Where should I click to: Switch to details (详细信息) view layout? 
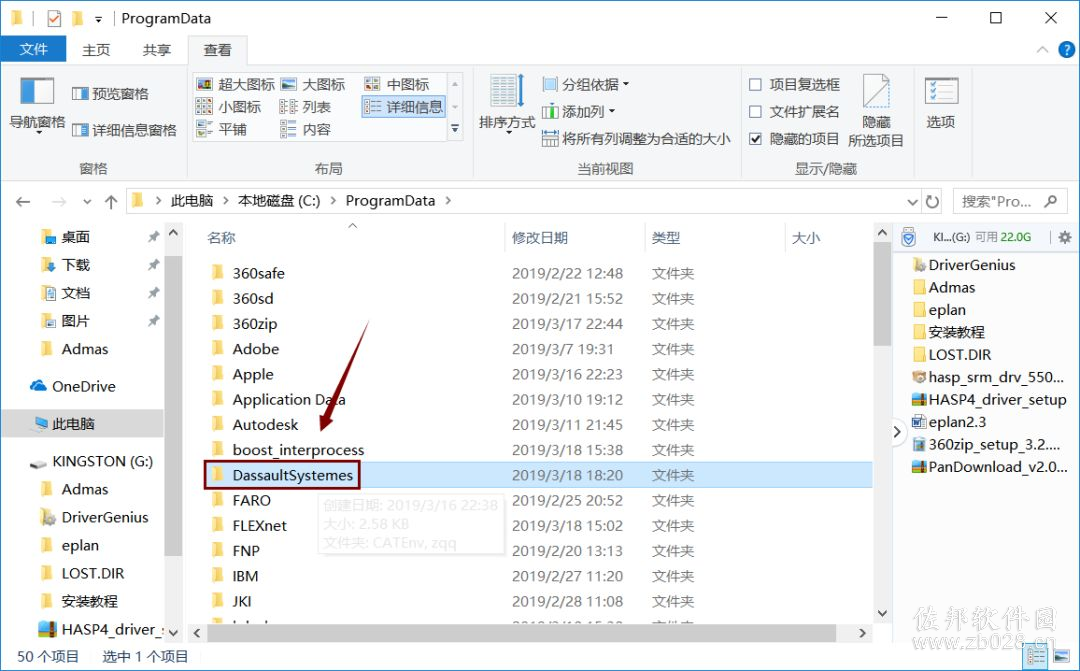point(403,107)
